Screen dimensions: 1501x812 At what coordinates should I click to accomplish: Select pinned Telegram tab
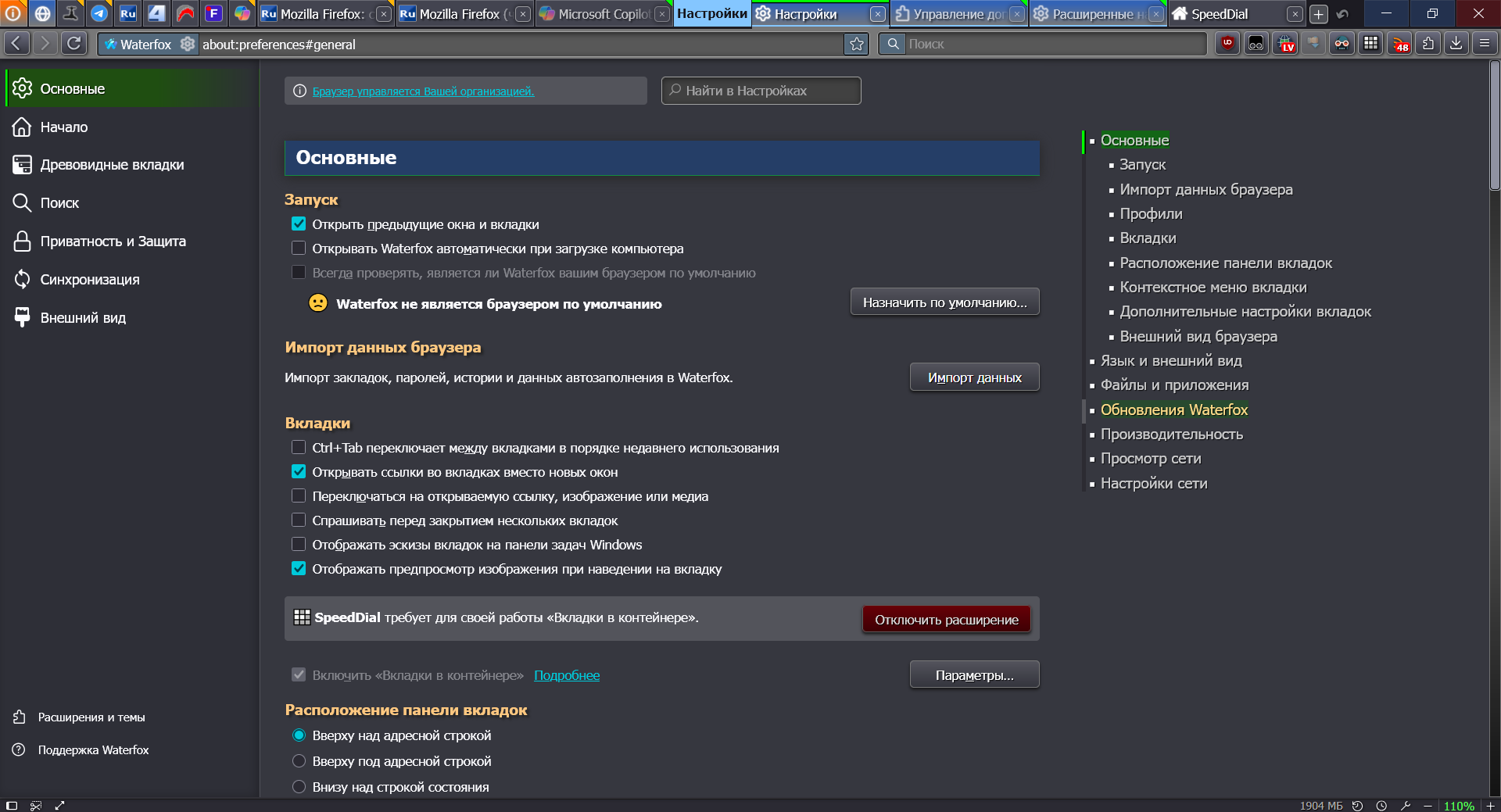click(x=99, y=13)
